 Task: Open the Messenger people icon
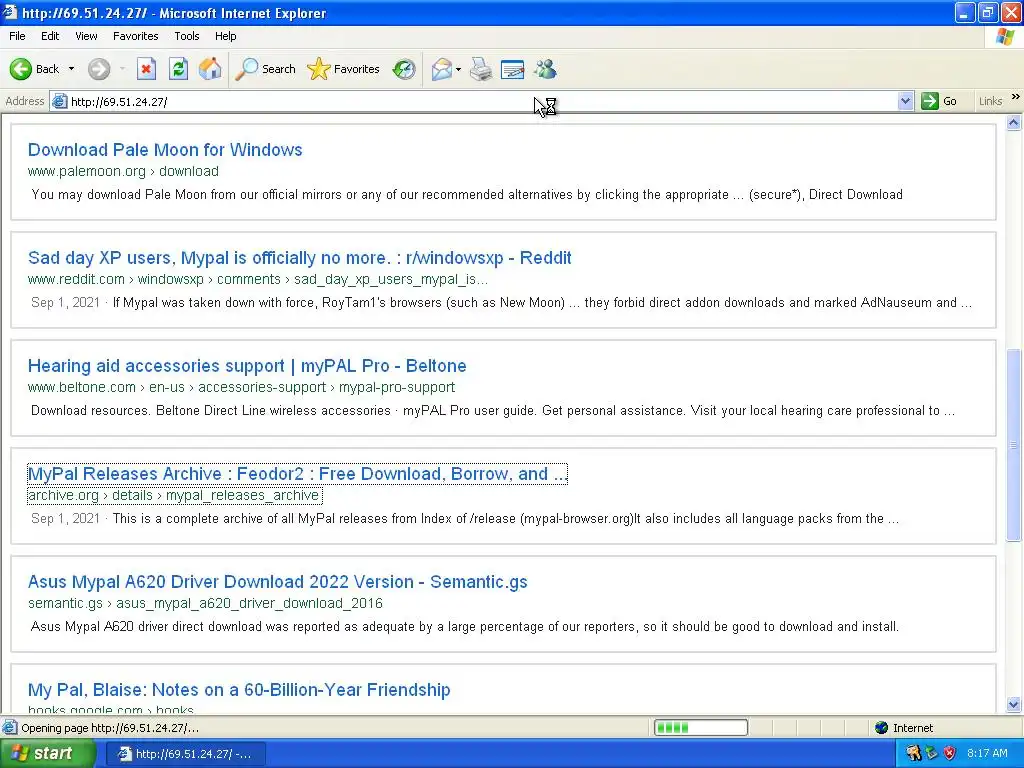[545, 69]
